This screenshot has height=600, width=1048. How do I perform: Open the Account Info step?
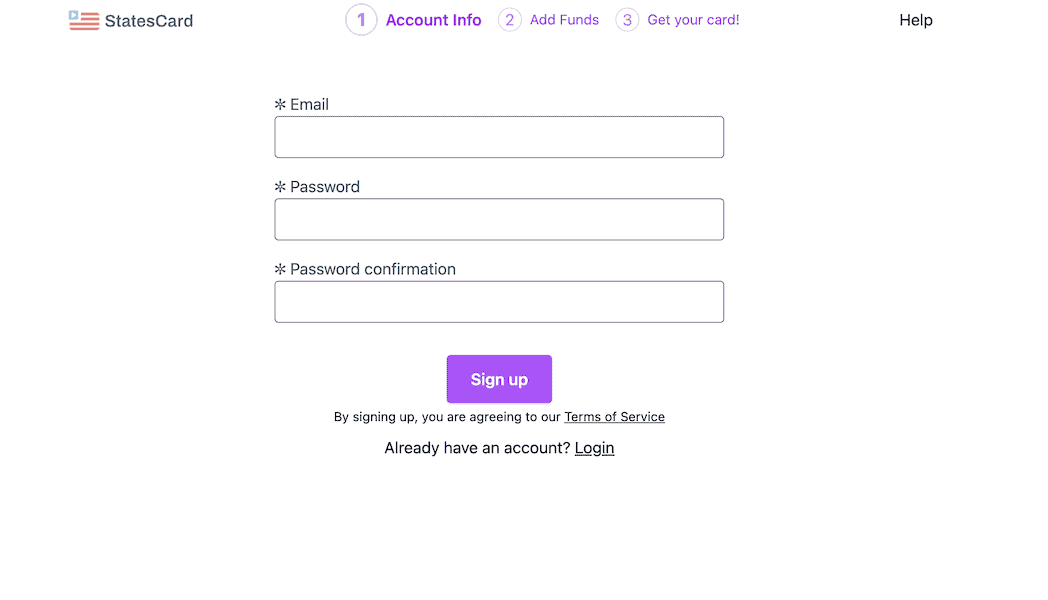(433, 20)
